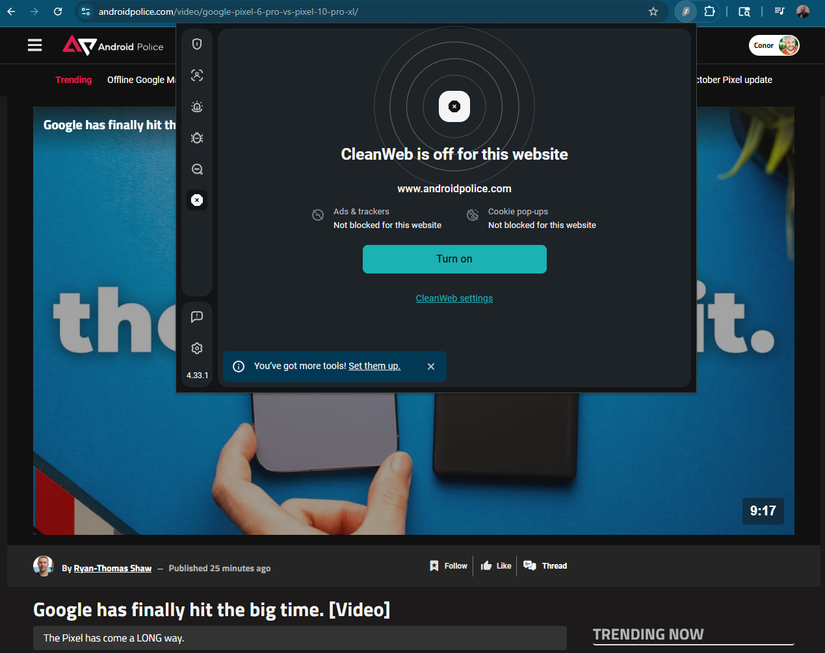Click the Surfshark extension icon in toolbar
Screen dimensions: 825x653
tap(685, 12)
